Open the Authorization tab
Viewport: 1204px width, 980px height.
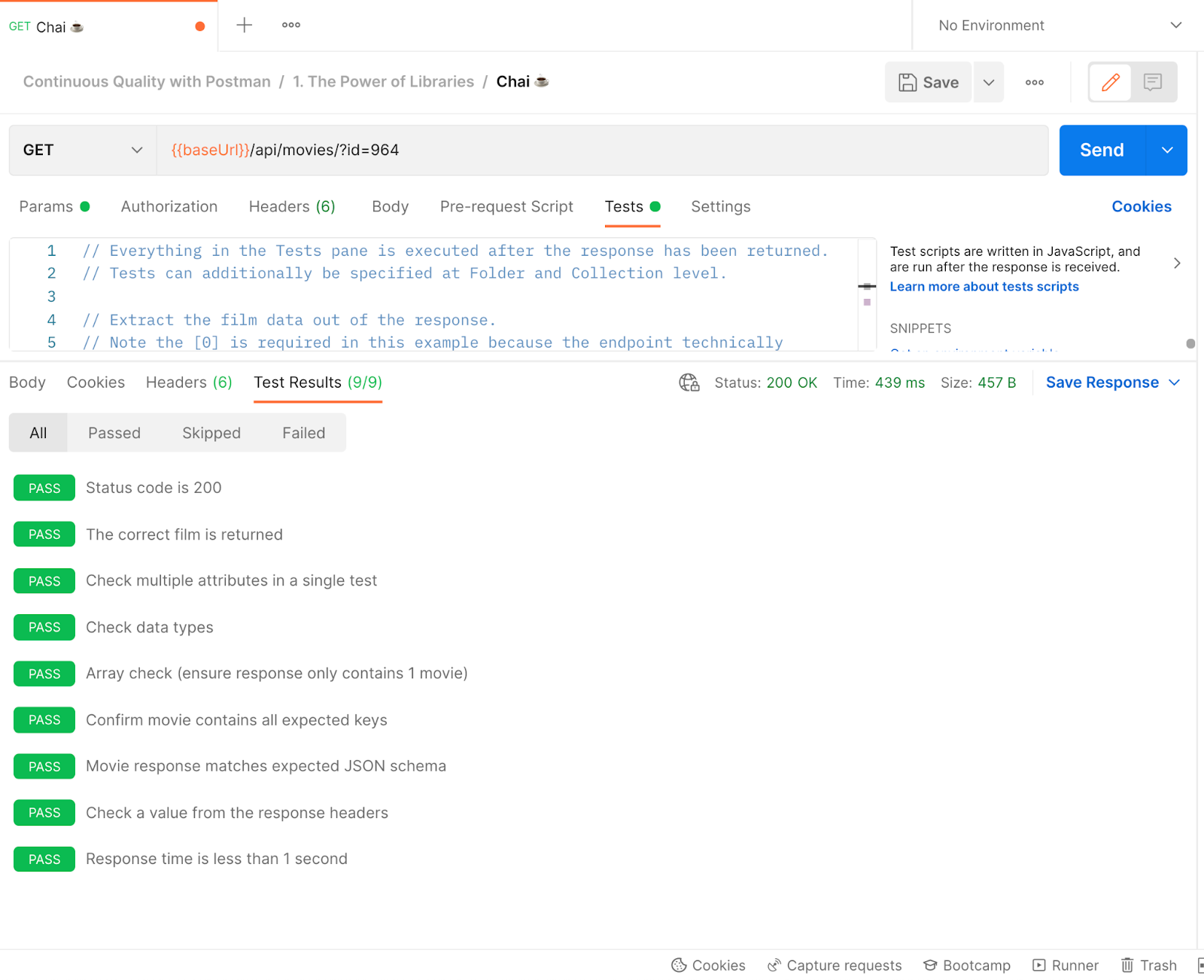pyautogui.click(x=169, y=206)
